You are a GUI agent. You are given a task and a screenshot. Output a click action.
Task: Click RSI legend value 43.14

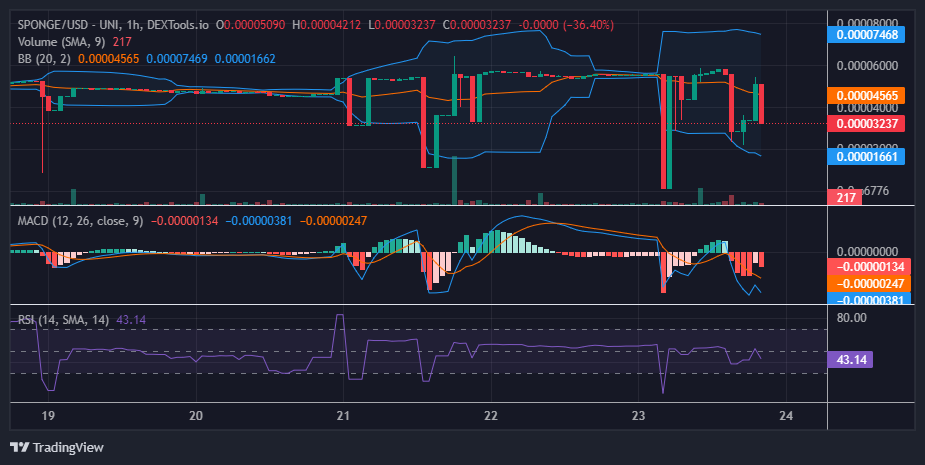131,320
